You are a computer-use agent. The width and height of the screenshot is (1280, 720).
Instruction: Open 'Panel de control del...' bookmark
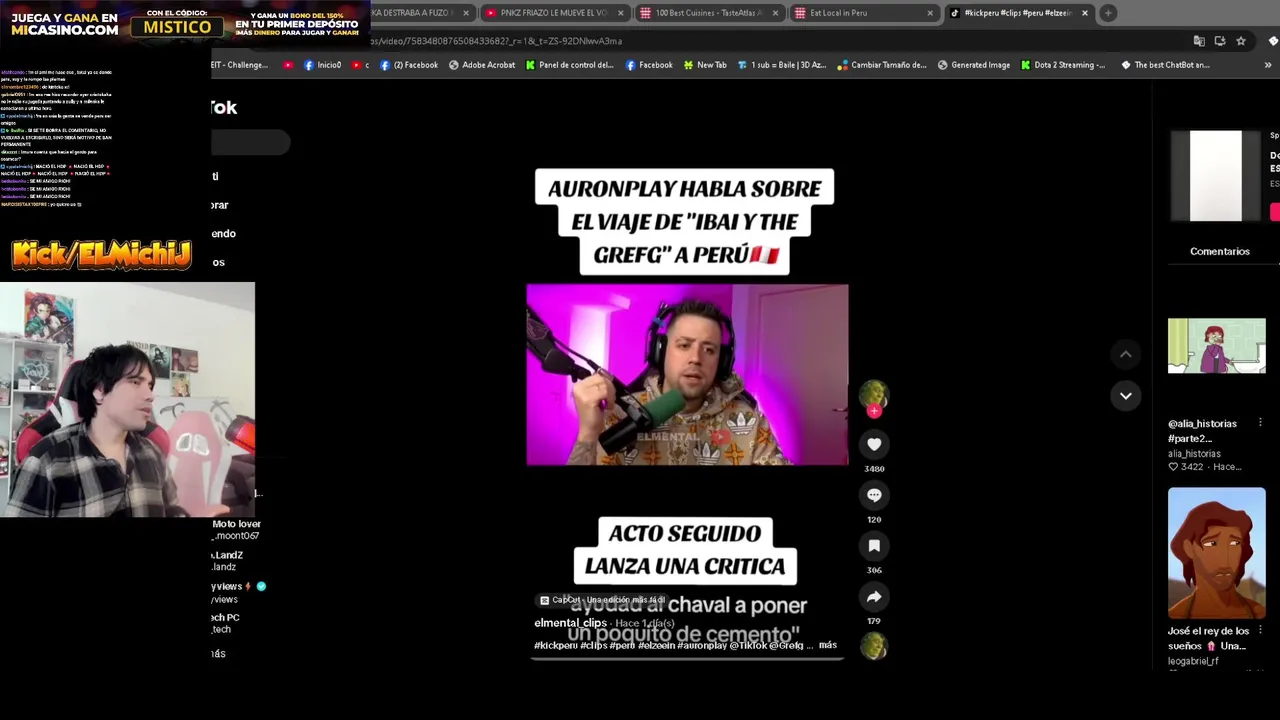click(x=568, y=65)
